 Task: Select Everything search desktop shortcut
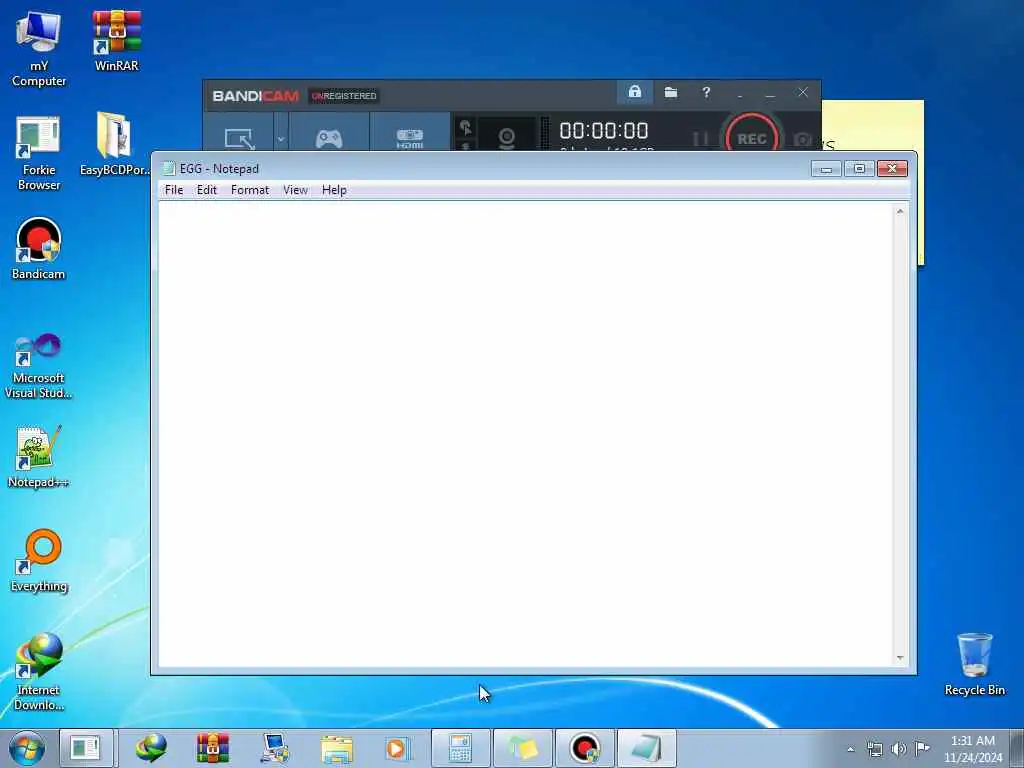click(x=39, y=560)
